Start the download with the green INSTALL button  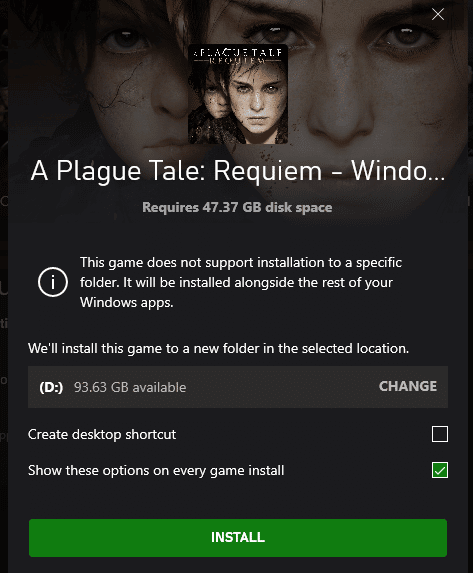(238, 538)
